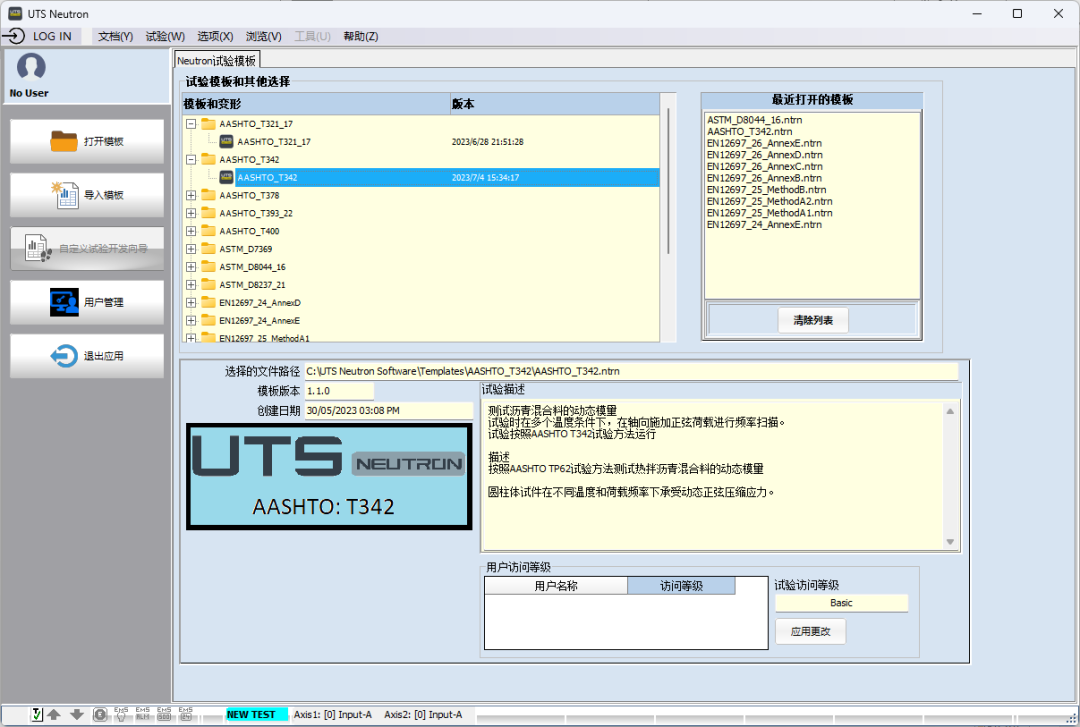
Task: Click the 退出应用 button
Action: 87,356
